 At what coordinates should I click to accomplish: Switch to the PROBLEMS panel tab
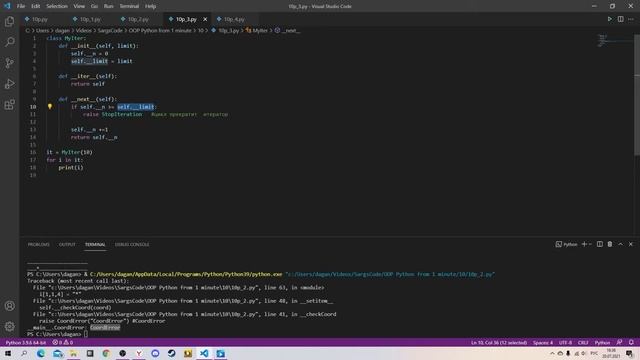coord(38,244)
